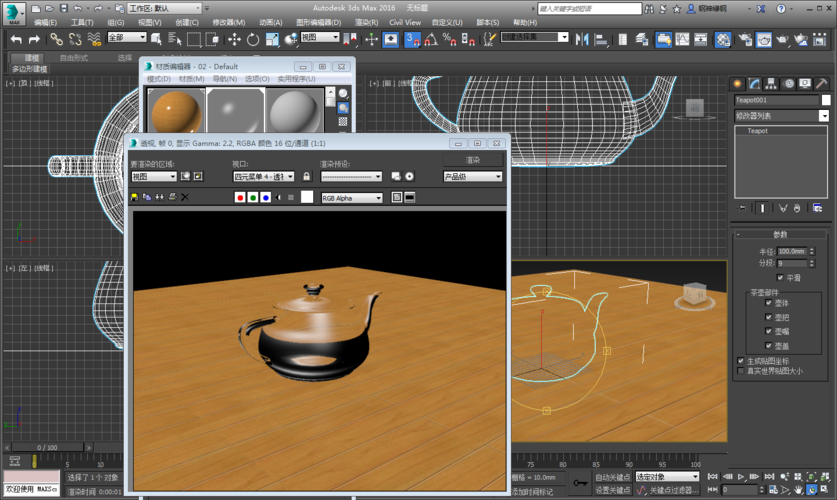Open the Modify panel tab icon
The height and width of the screenshot is (500, 837).
[755, 84]
